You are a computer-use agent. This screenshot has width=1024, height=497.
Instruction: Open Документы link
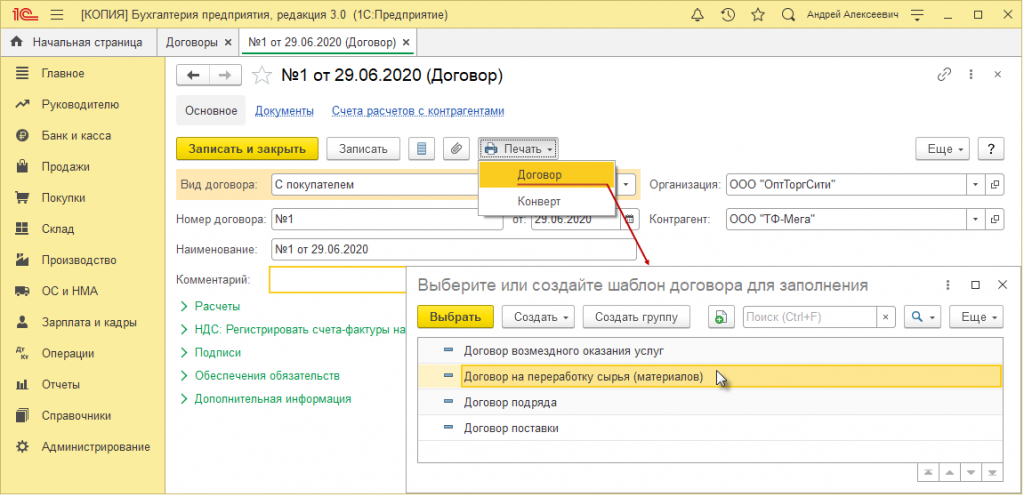pos(284,111)
